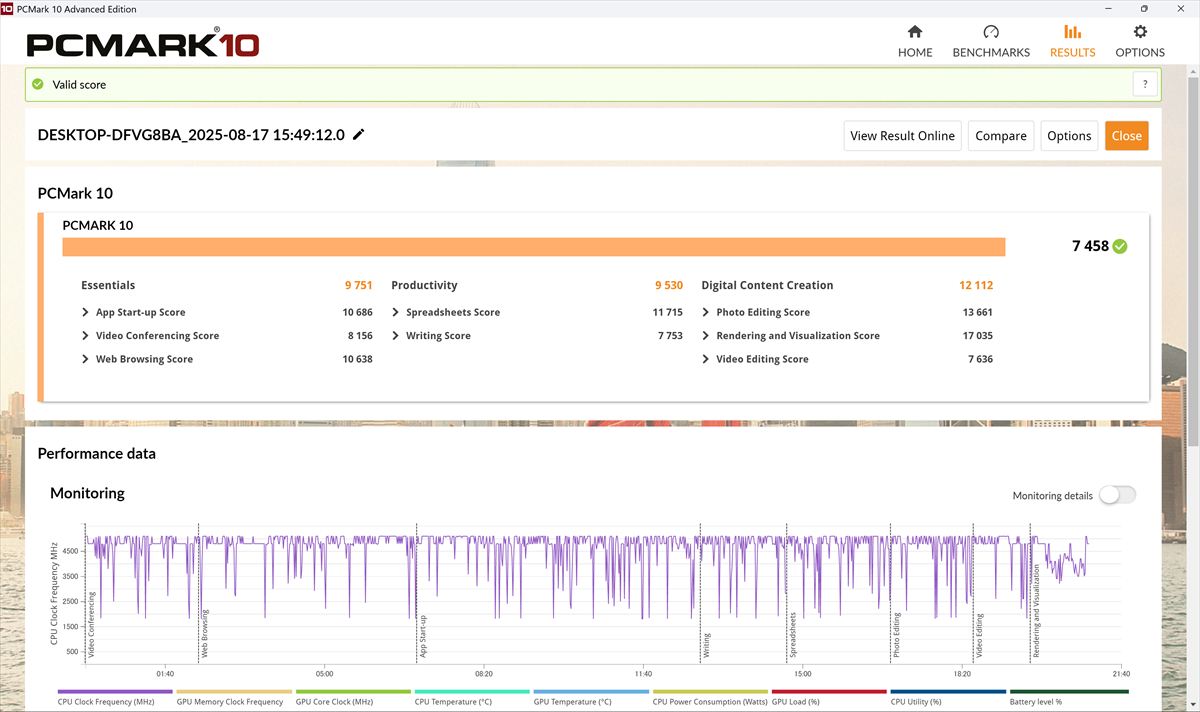Click the Video Conferencing marker on the chart
The image size is (1200, 712).
click(91, 625)
